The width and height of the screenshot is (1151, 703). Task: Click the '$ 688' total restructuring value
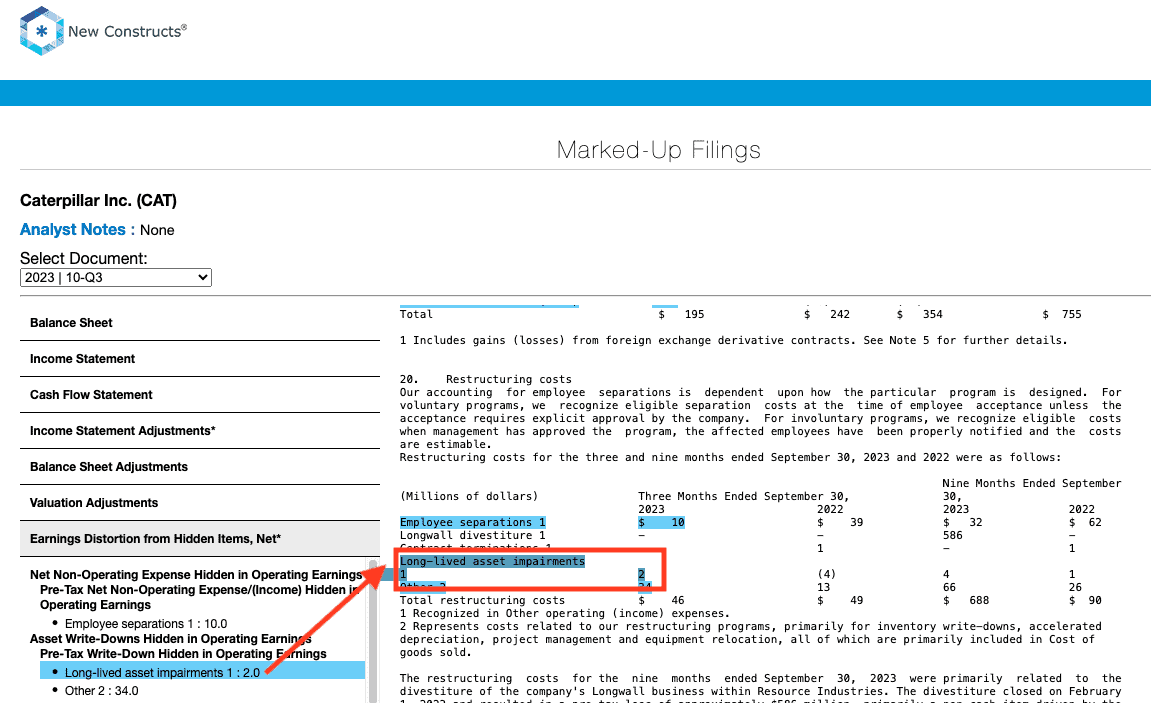966,600
